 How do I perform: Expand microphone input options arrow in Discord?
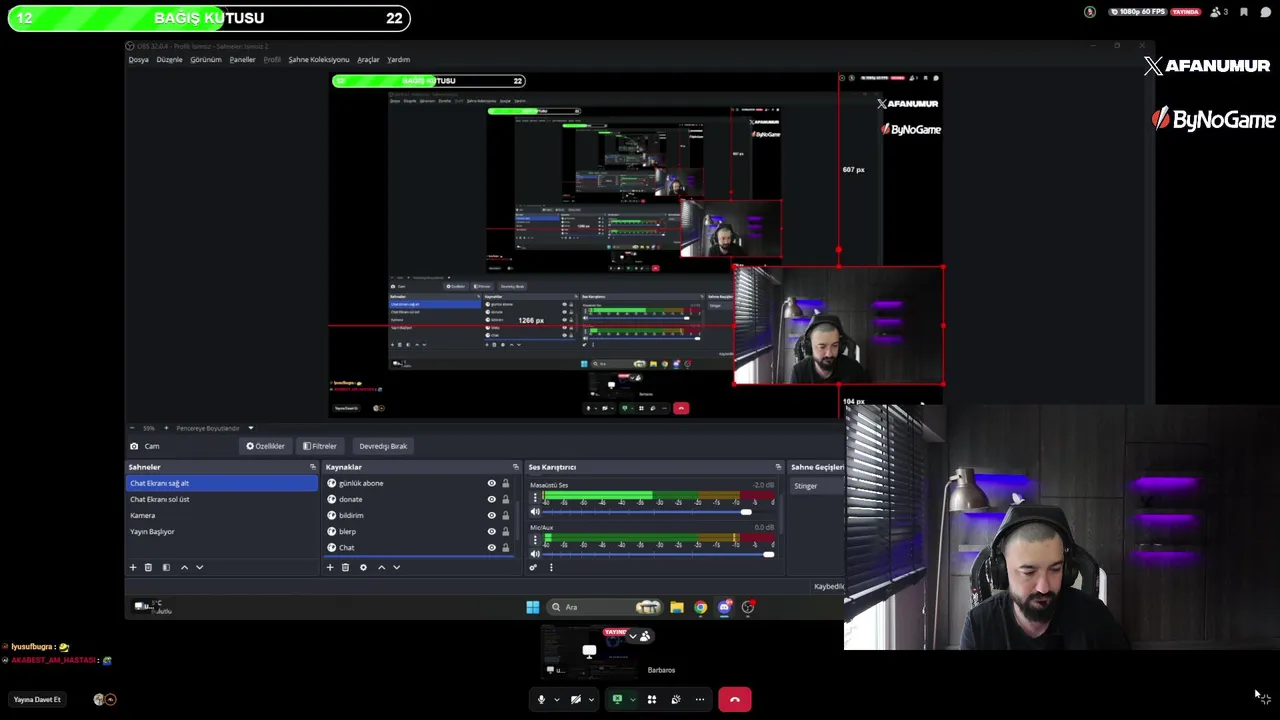pyautogui.click(x=556, y=699)
